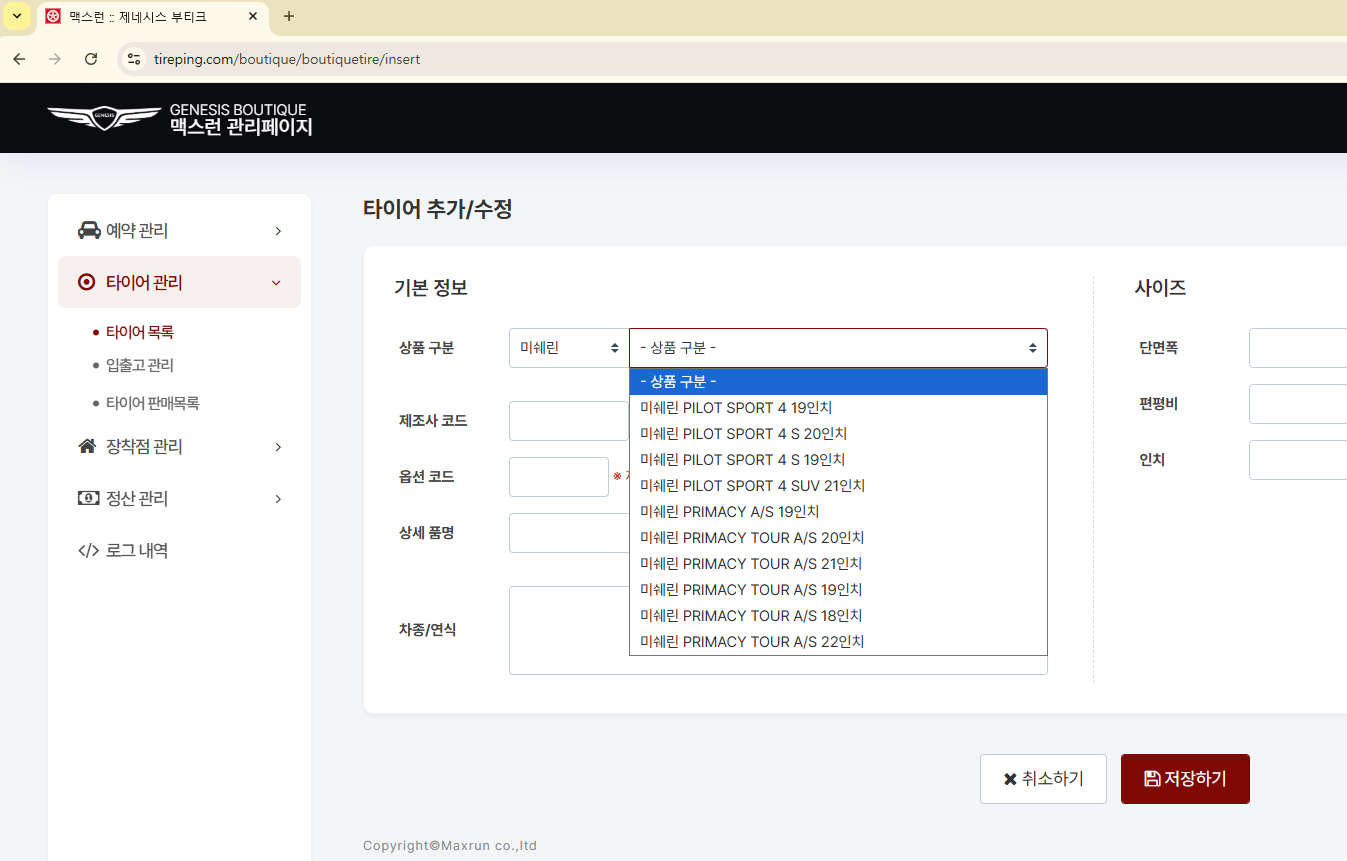Click the browser address bar URL
The width and height of the screenshot is (1347, 861).
[287, 59]
